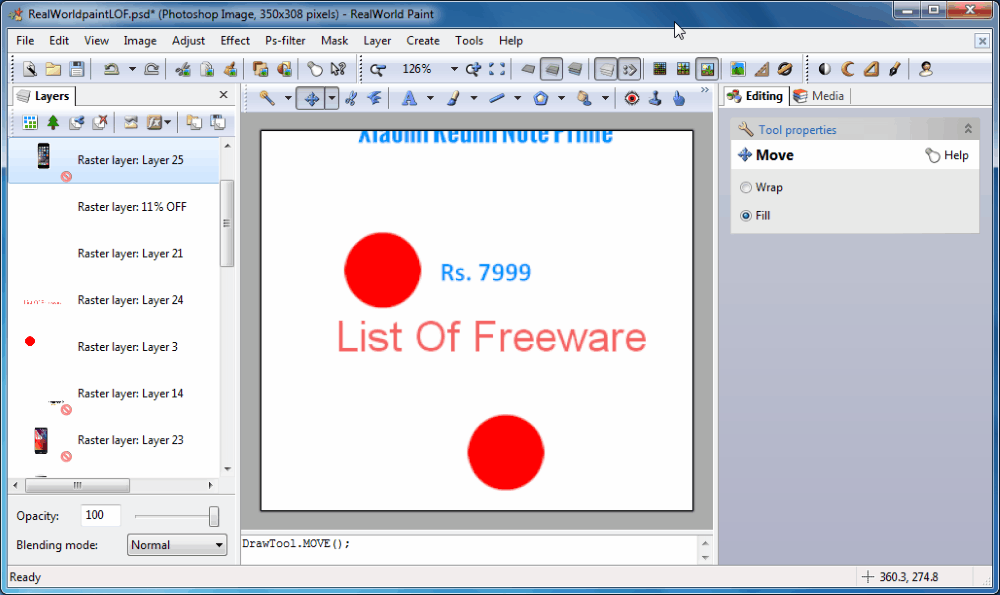The height and width of the screenshot is (595, 1000).
Task: Select the Polygon shape tool
Action: (541, 98)
